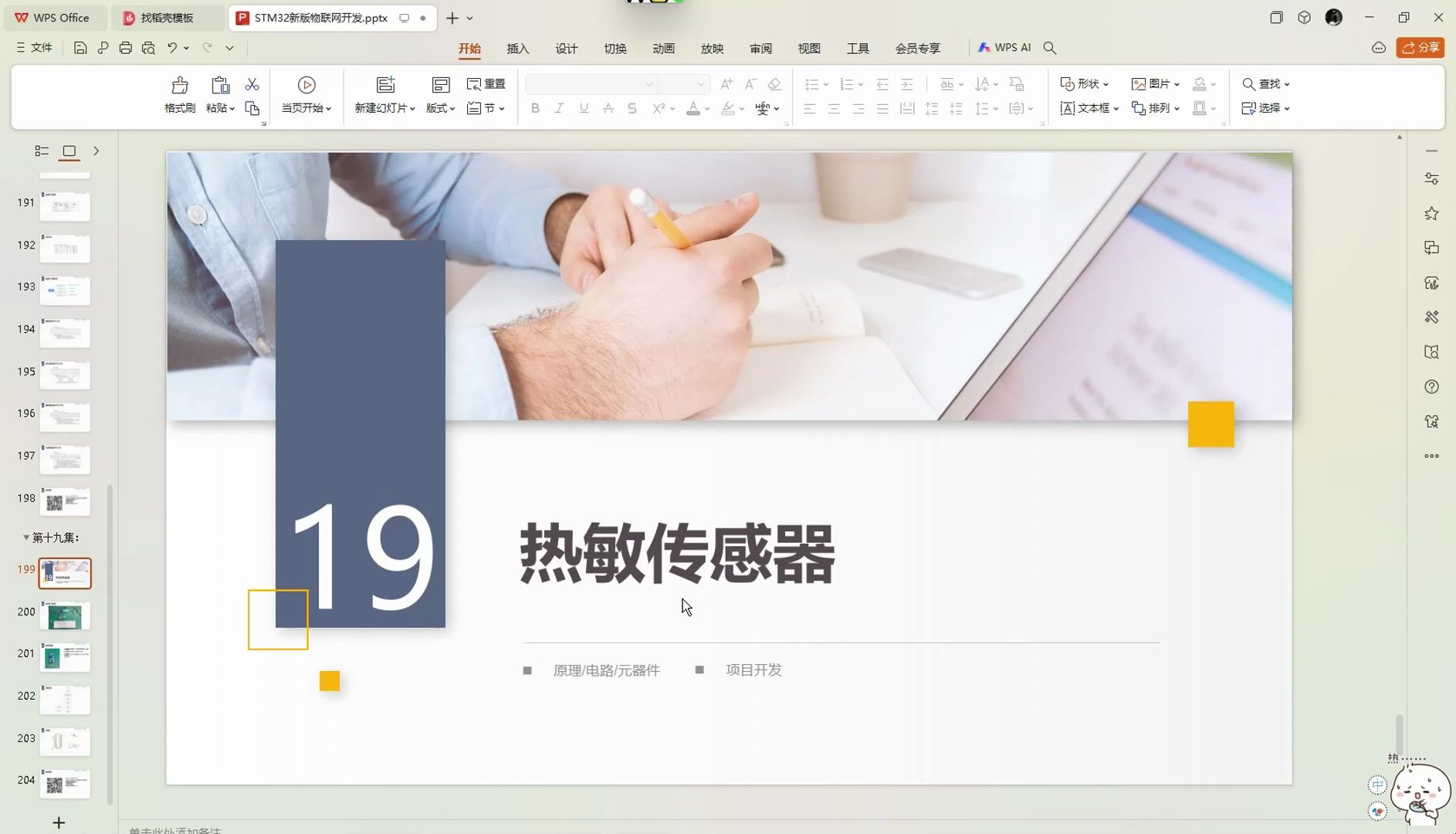1456x834 pixels.
Task: Toggle italic formatting in the ribbon
Action: coord(558,108)
